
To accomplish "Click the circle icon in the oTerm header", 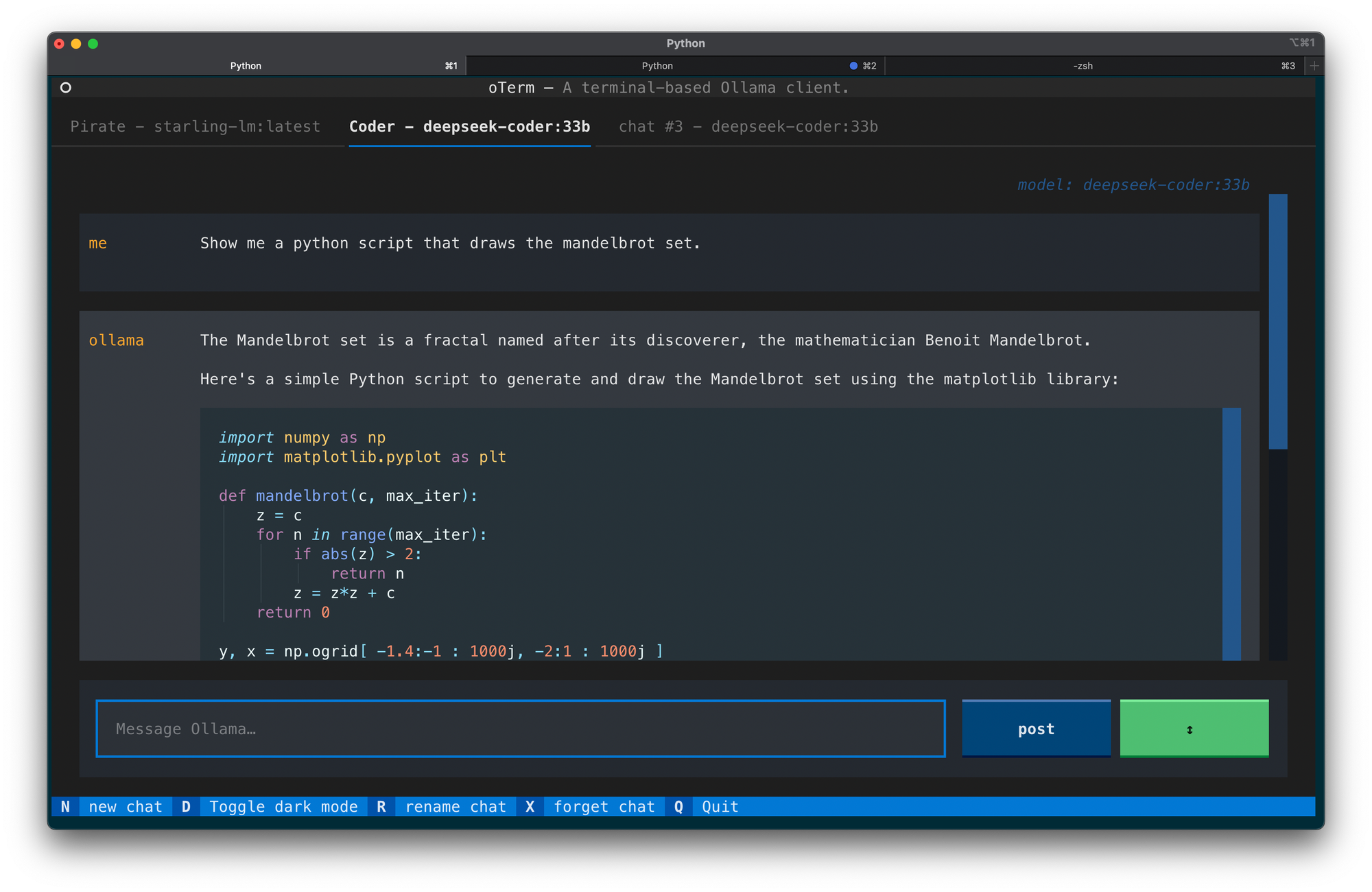I will click(x=66, y=87).
